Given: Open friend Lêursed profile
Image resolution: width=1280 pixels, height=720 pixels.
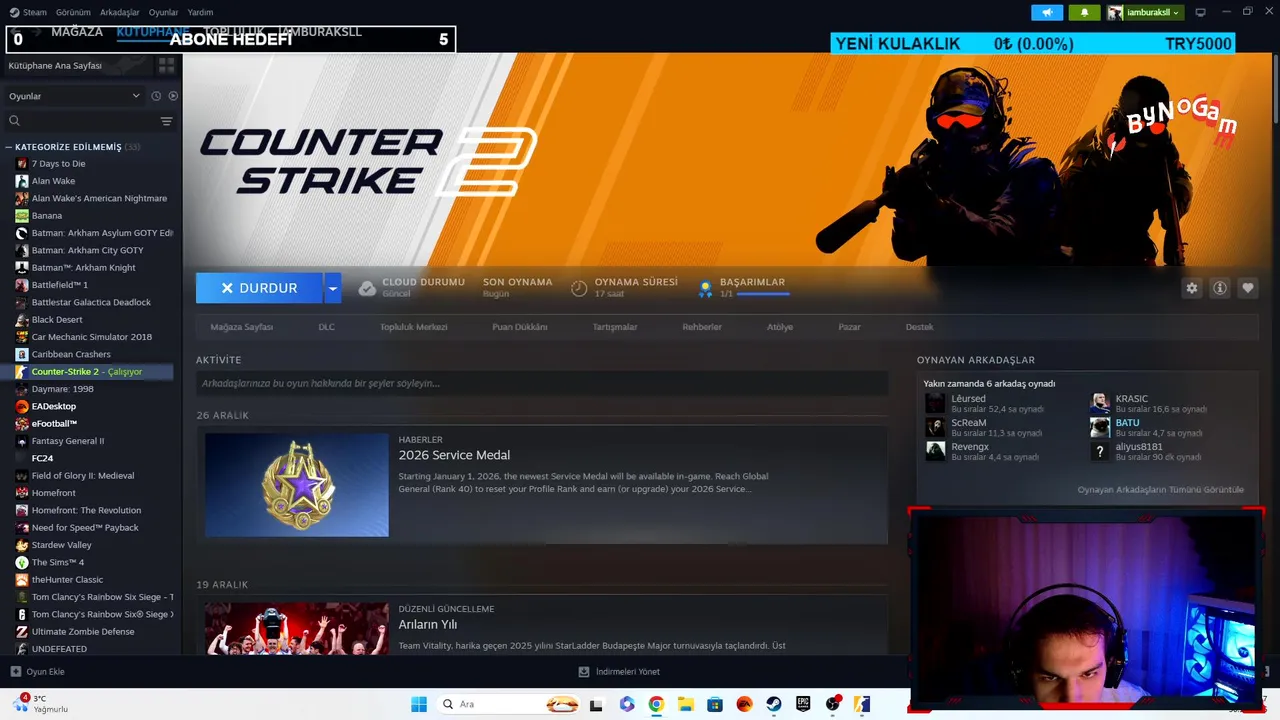Looking at the screenshot, I should [969, 399].
